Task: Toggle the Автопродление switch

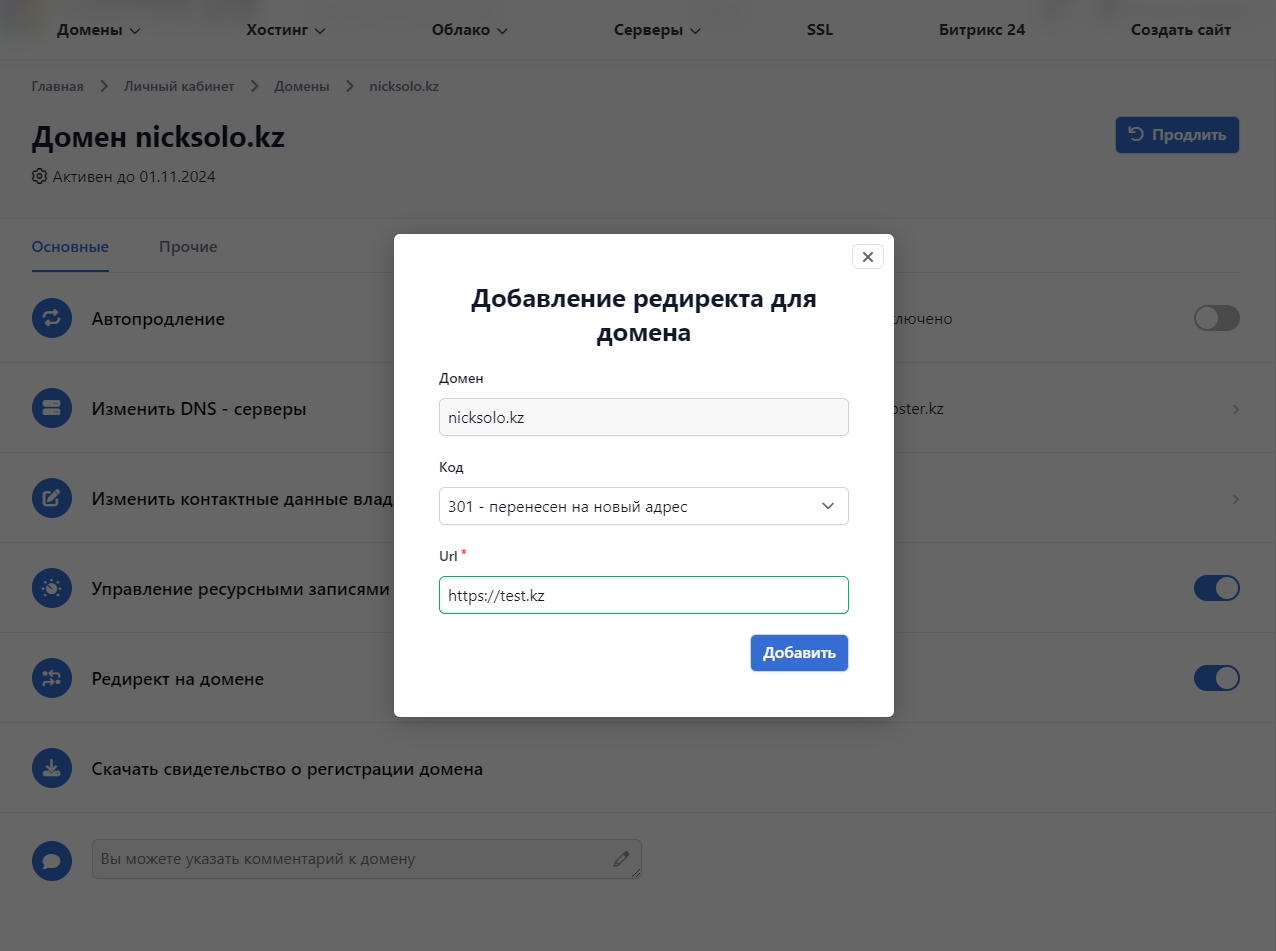Action: coord(1217,319)
